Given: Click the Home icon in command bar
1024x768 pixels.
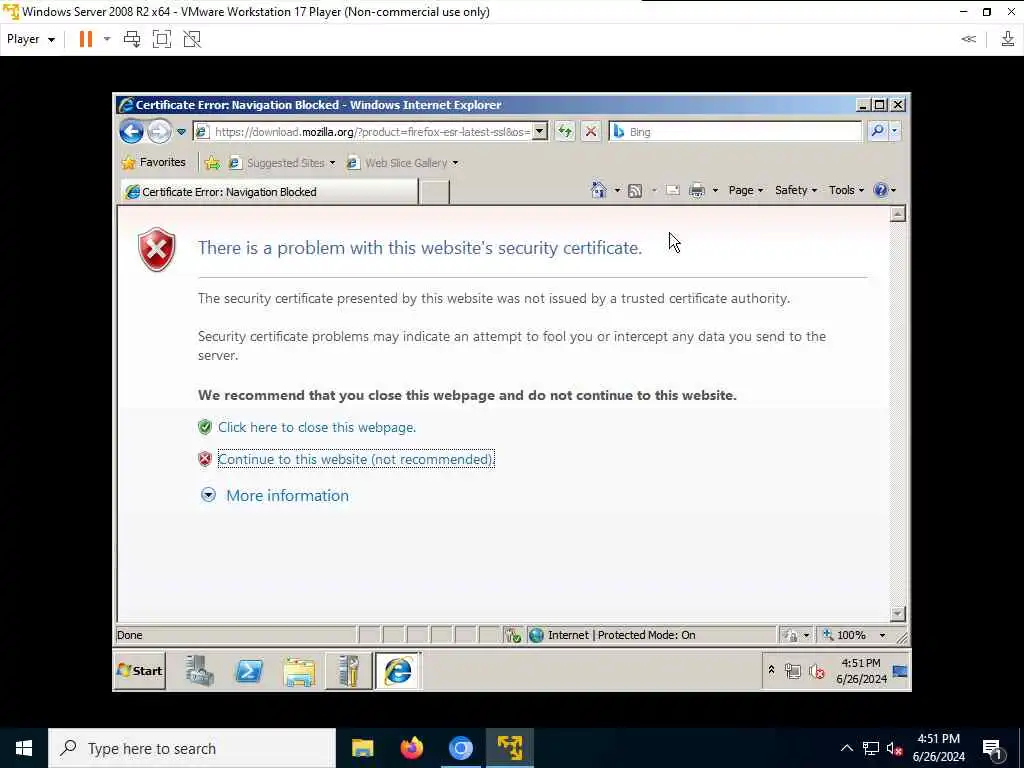Looking at the screenshot, I should [598, 190].
